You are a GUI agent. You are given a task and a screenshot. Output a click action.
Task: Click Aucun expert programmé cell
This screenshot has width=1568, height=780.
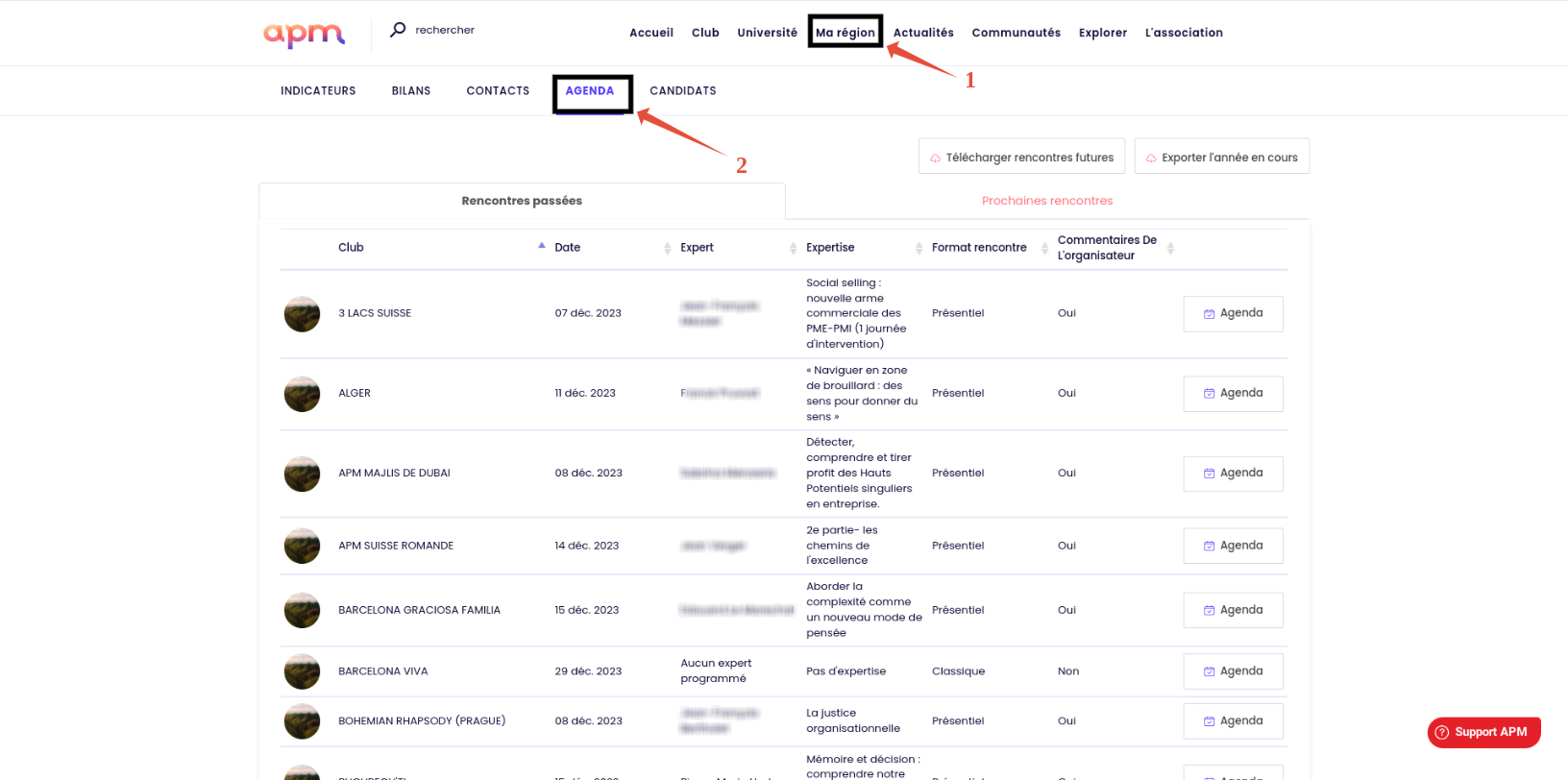click(716, 670)
